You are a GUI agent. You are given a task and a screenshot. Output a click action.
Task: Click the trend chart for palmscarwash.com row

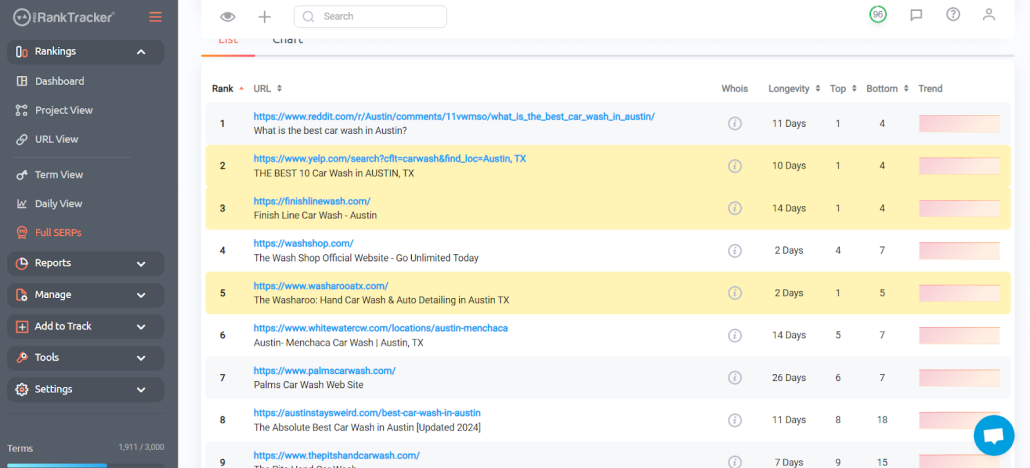tap(959, 377)
